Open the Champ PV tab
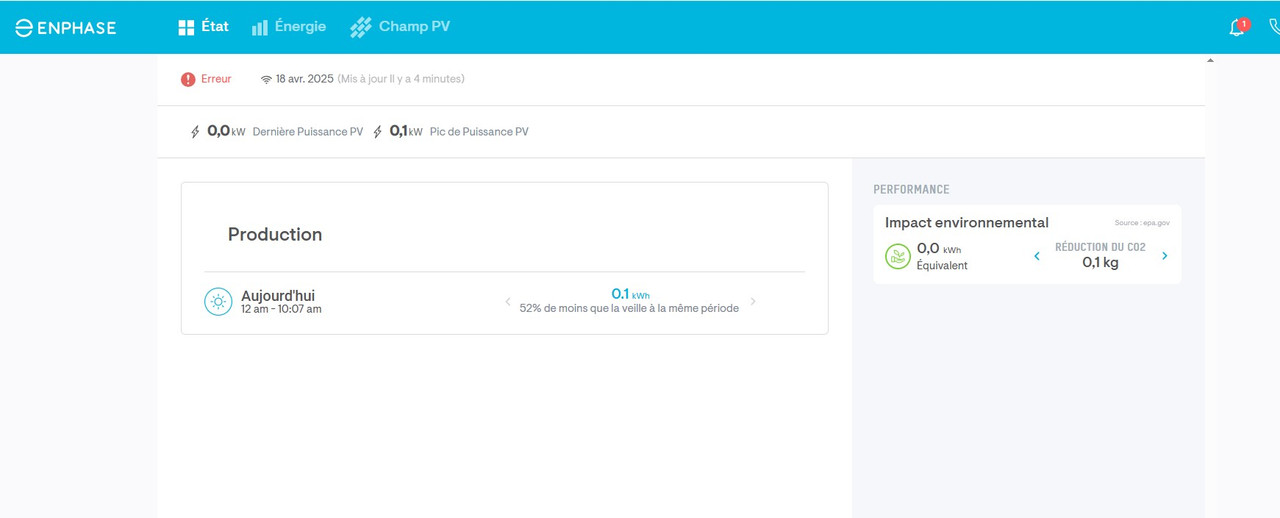1280x518 pixels. [x=400, y=27]
